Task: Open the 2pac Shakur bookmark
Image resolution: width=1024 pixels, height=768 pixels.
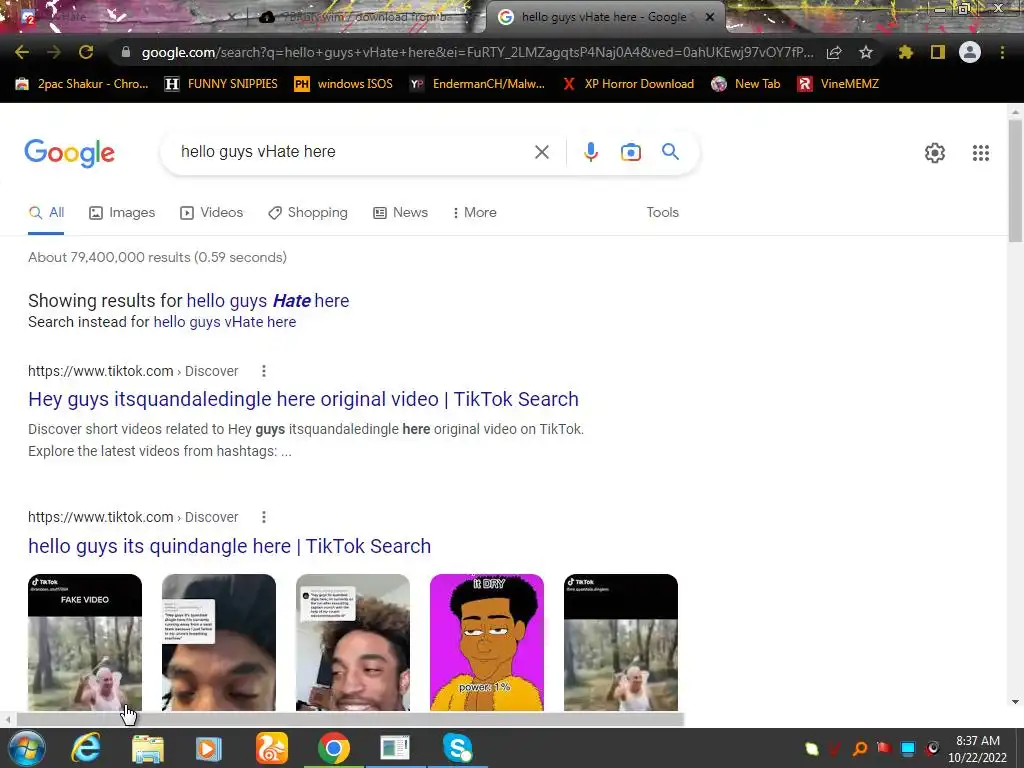Action: [x=82, y=84]
